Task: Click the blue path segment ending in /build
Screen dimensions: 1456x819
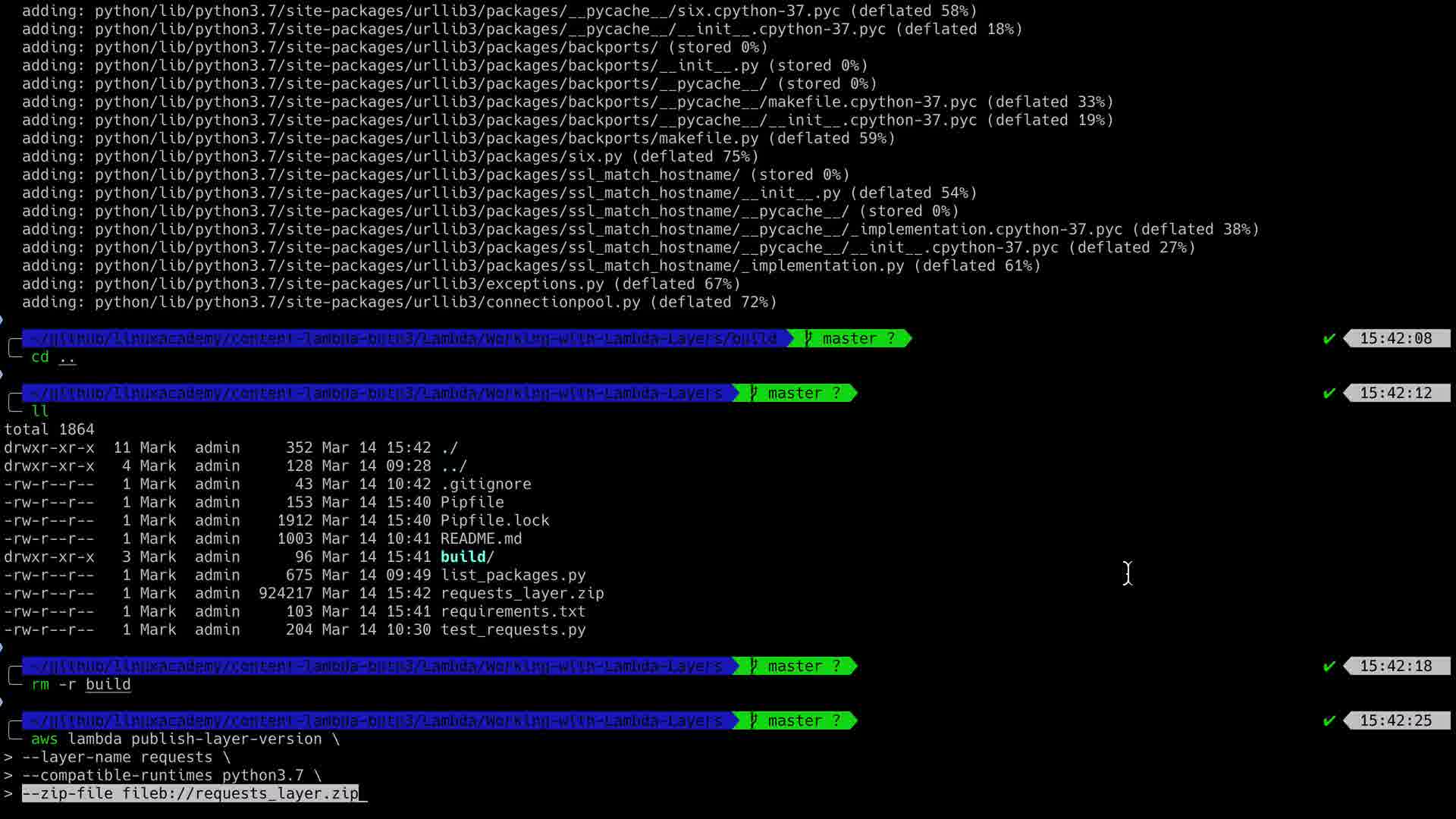Action: tap(403, 339)
